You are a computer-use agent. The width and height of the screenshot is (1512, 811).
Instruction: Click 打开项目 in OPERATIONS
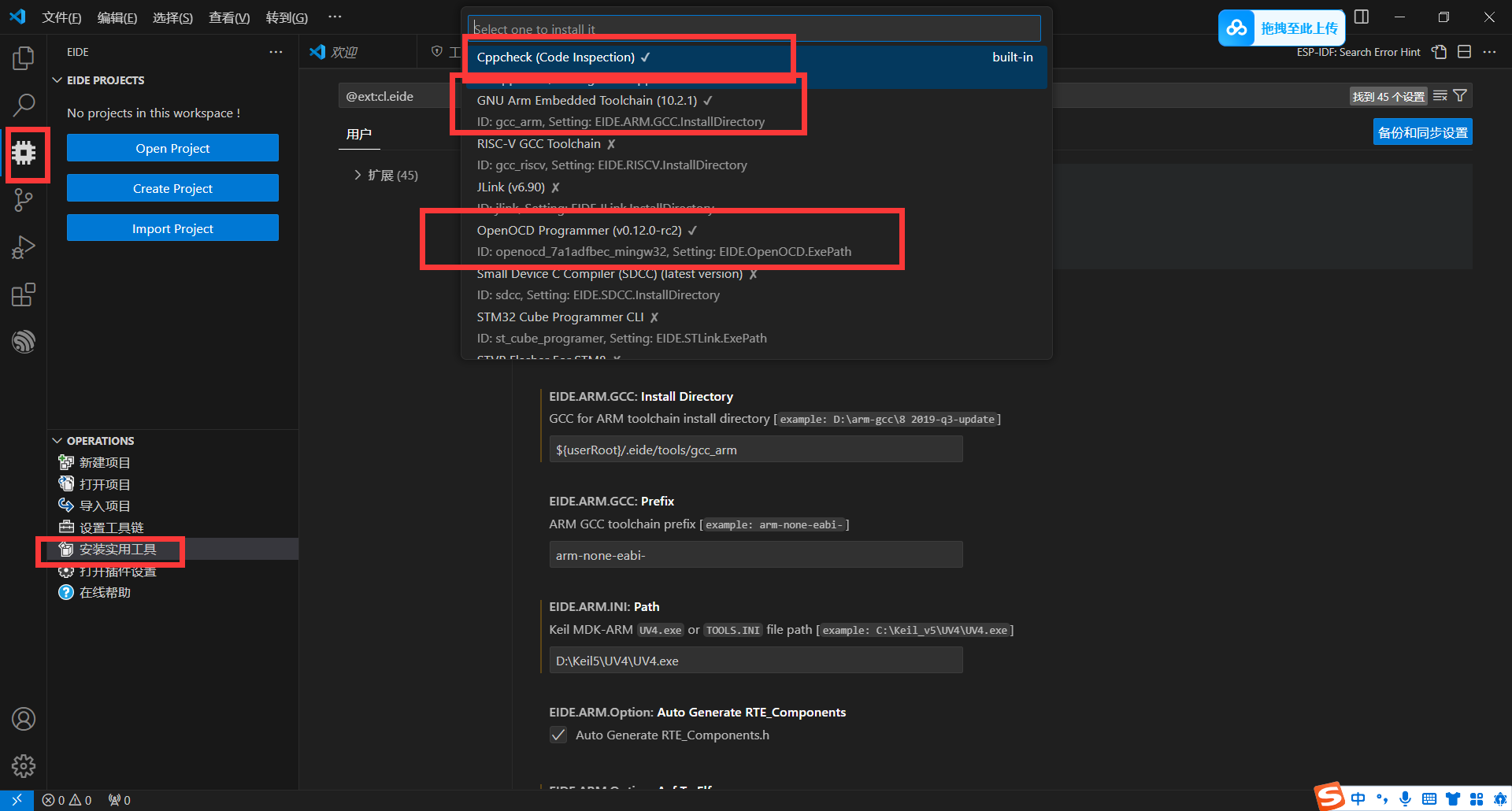coord(172,484)
